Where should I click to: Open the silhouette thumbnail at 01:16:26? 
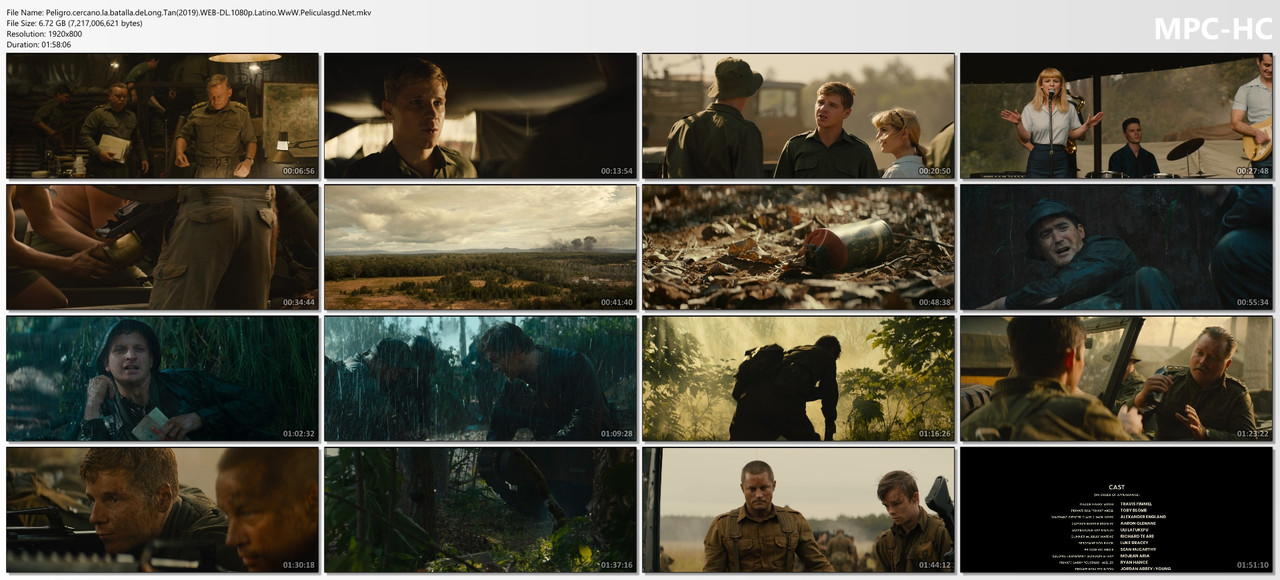coord(798,379)
